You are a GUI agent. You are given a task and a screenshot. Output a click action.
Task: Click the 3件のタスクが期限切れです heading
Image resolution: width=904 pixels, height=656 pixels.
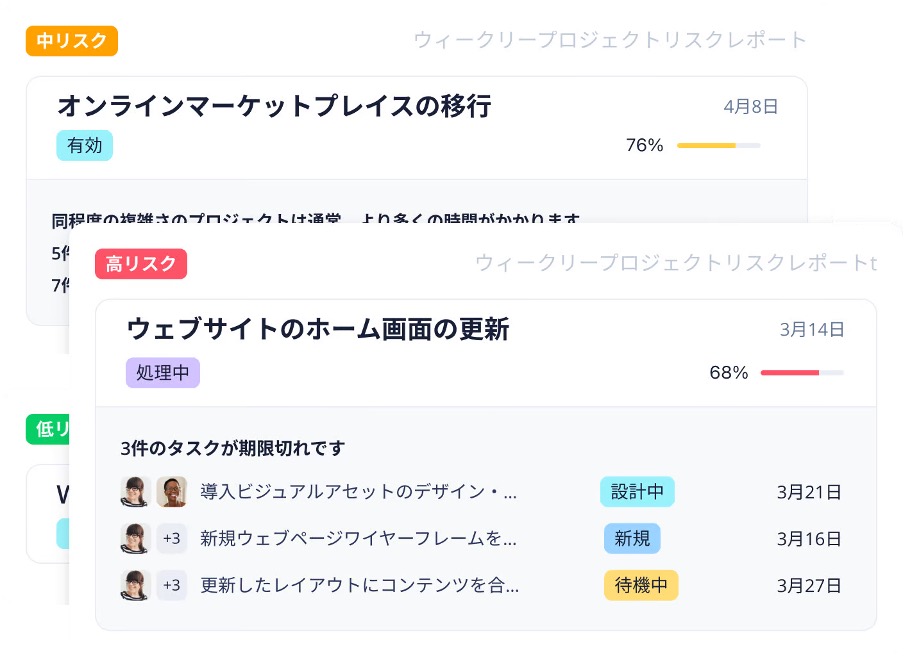pos(233,448)
